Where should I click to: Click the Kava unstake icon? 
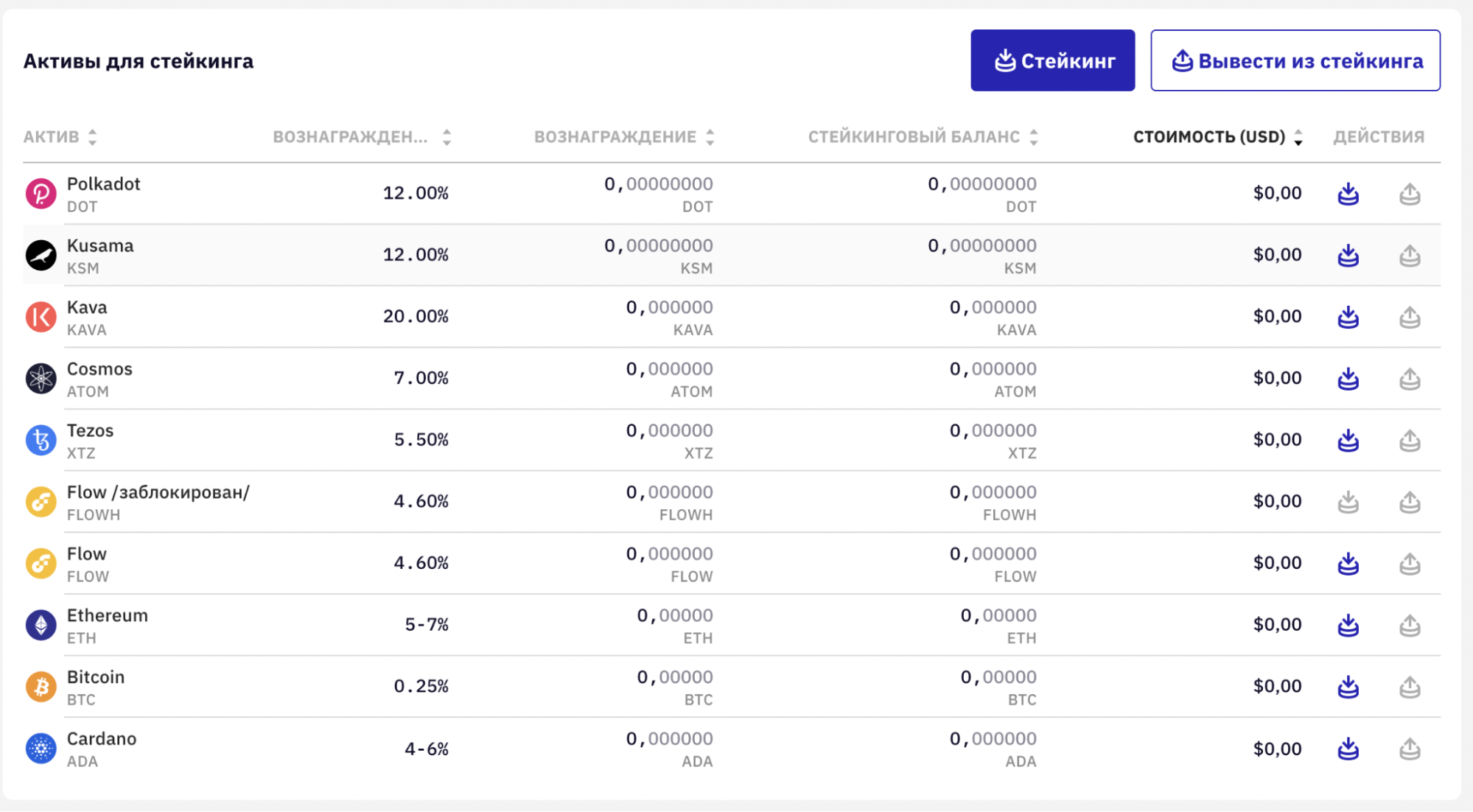1409,317
